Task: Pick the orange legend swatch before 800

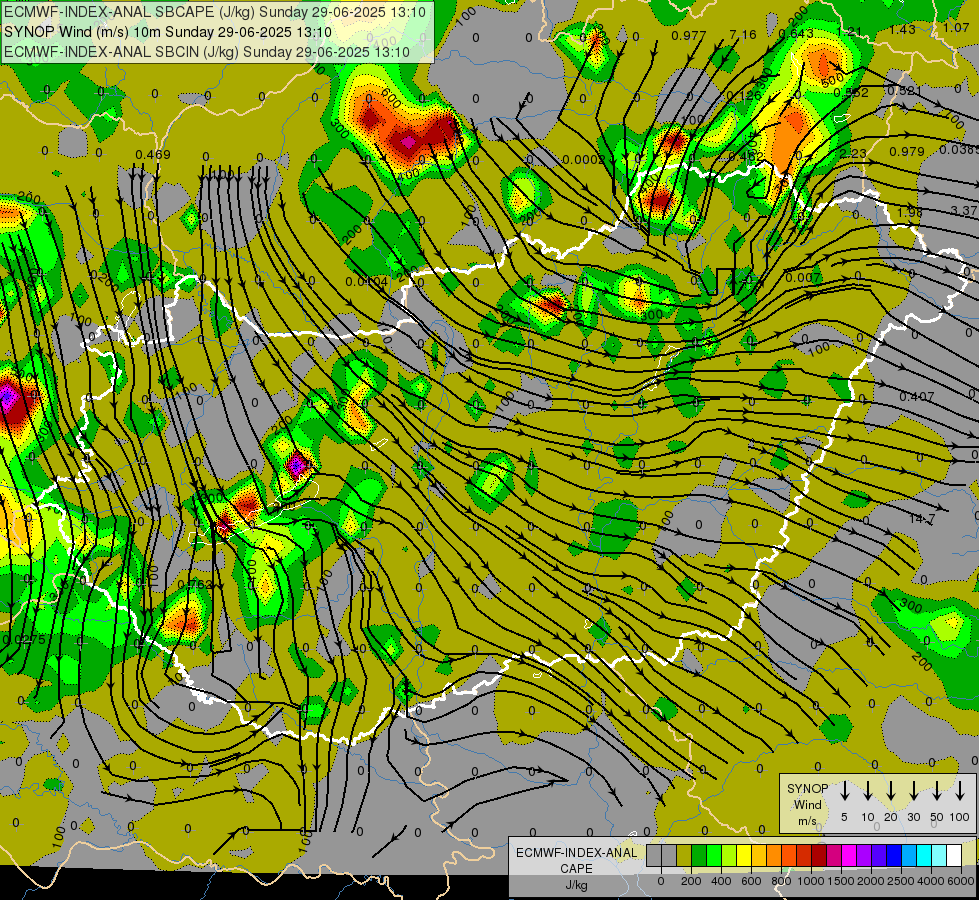Action: click(x=774, y=855)
